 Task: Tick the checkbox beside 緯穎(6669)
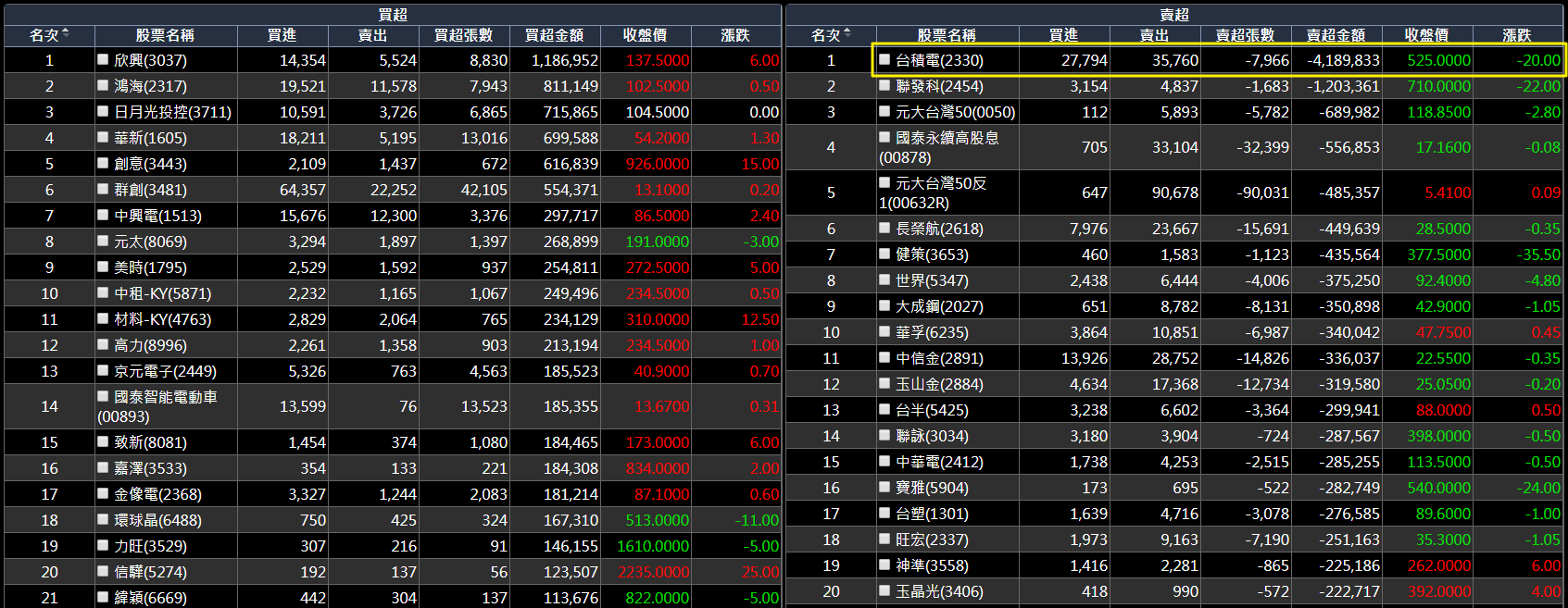click(x=103, y=597)
